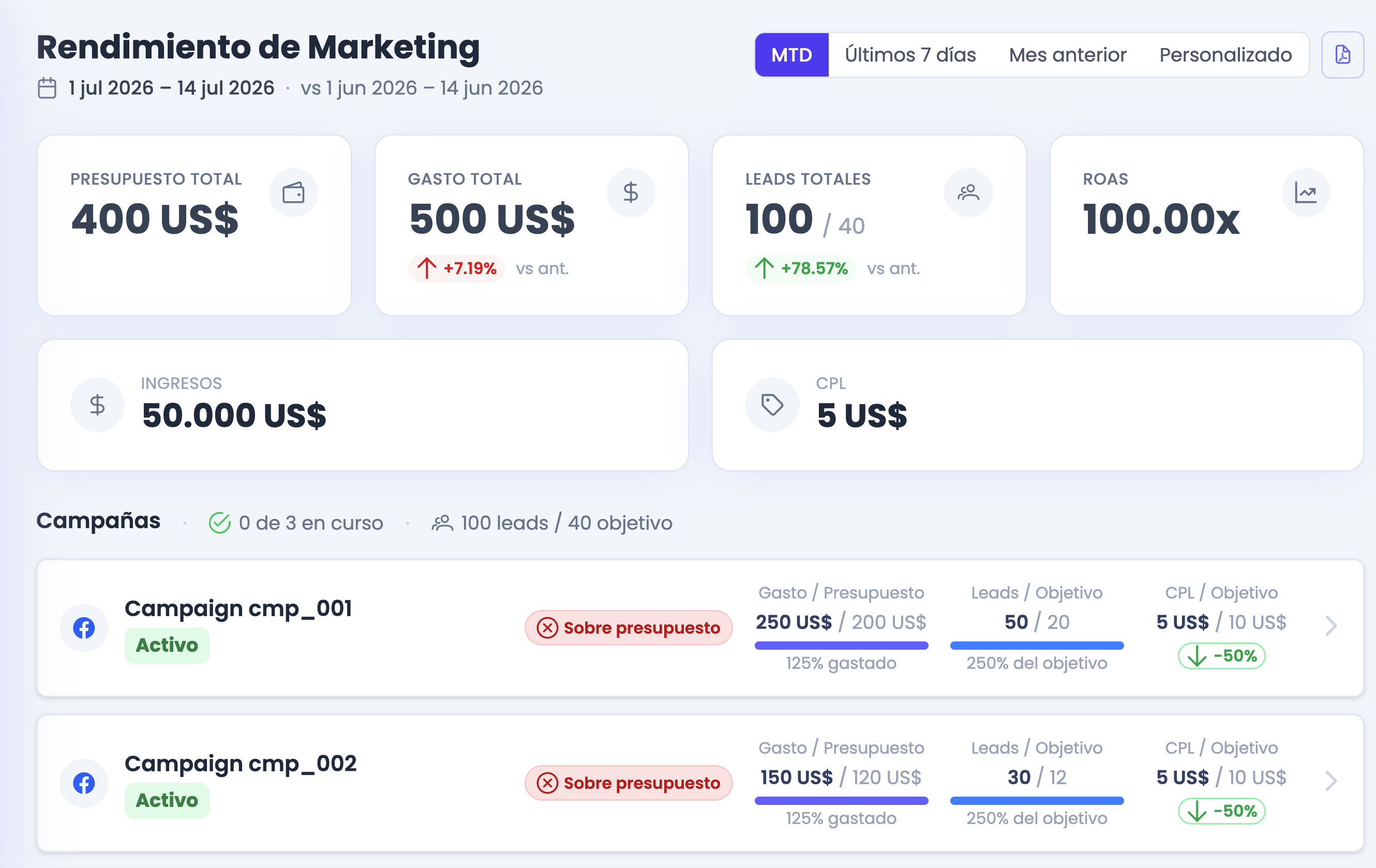Open the Campaign cmp_002 title
This screenshot has width=1376, height=868.
tap(241, 764)
